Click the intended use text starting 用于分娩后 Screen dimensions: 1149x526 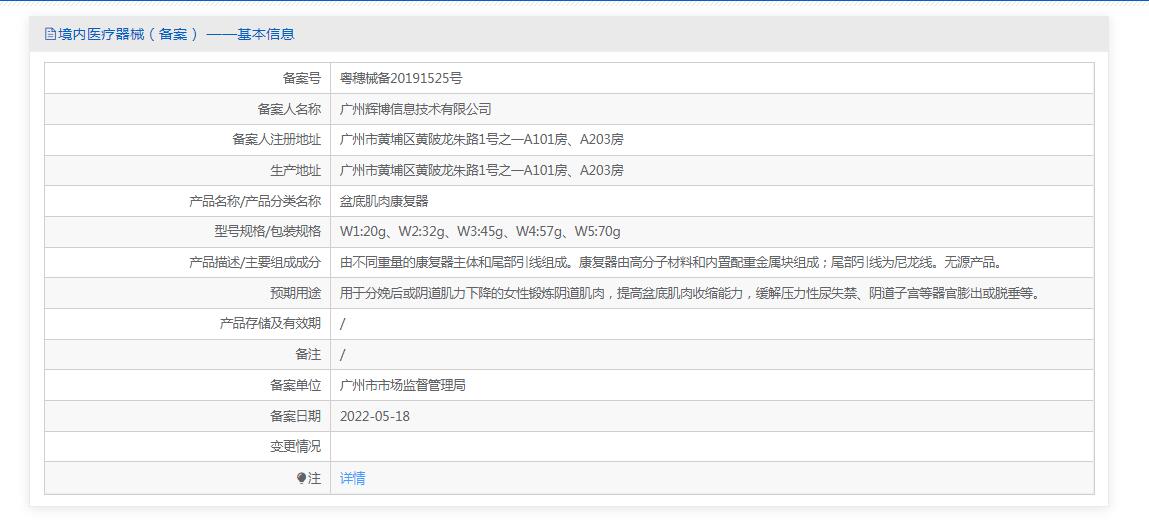pos(690,294)
